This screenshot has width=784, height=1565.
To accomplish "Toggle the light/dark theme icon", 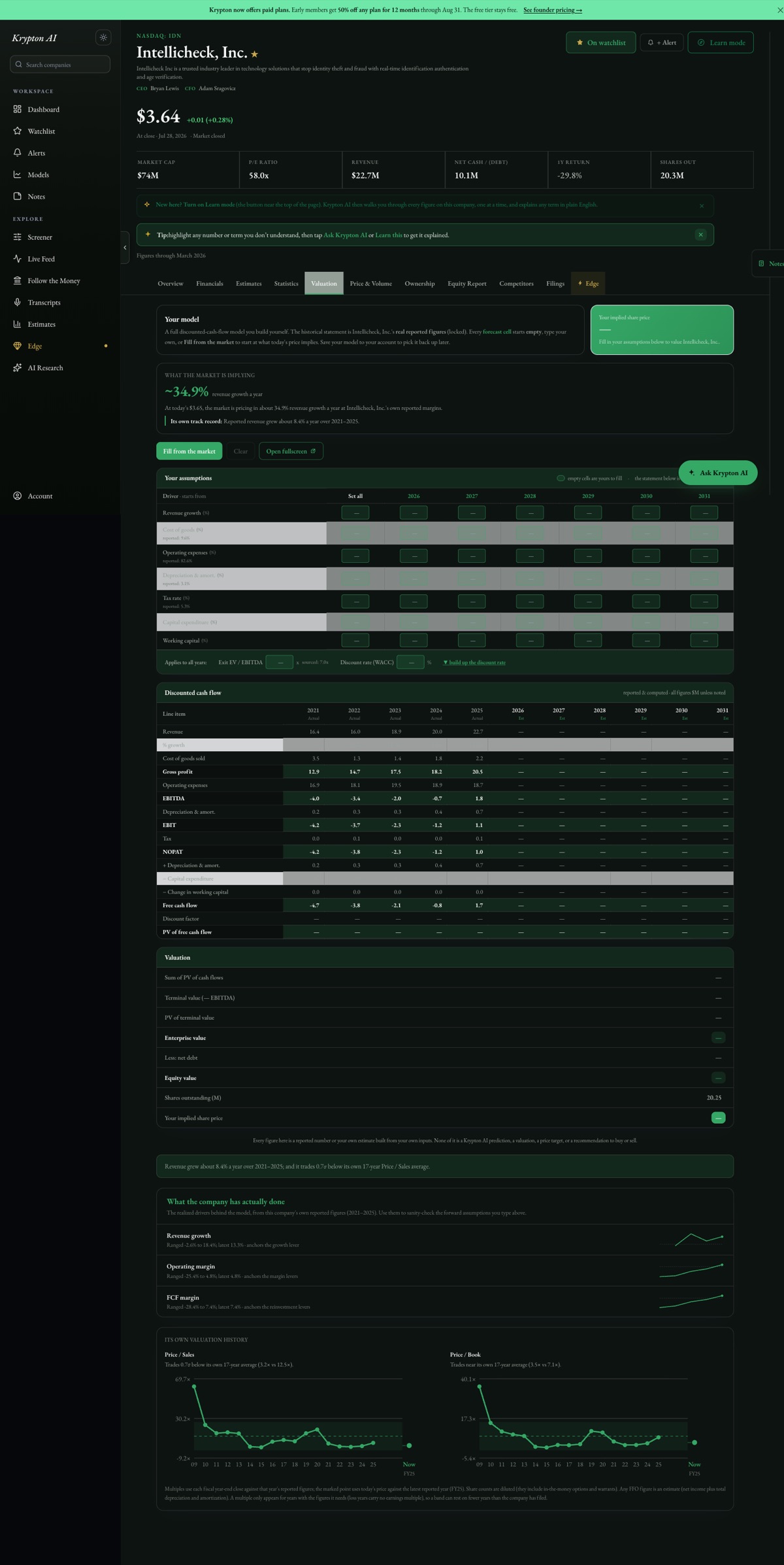I will click(103, 37).
